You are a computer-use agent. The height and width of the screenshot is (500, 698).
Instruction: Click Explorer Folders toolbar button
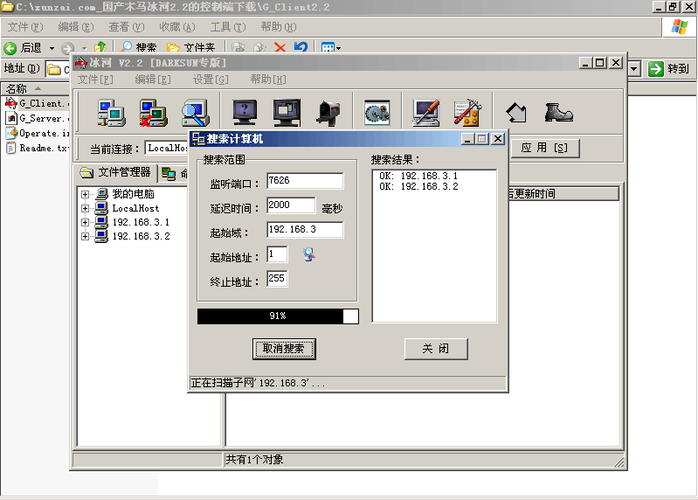(191, 47)
